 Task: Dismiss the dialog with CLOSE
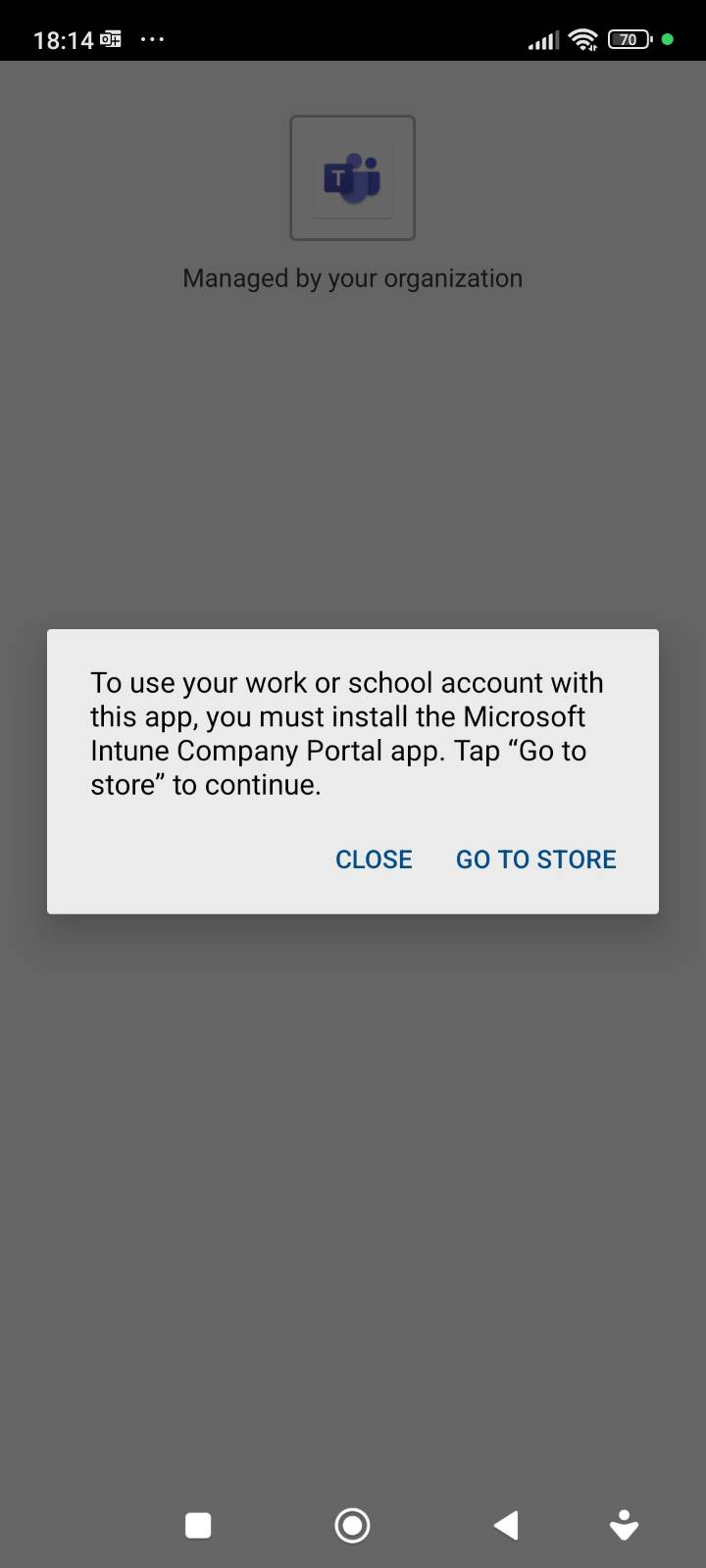pos(374,859)
